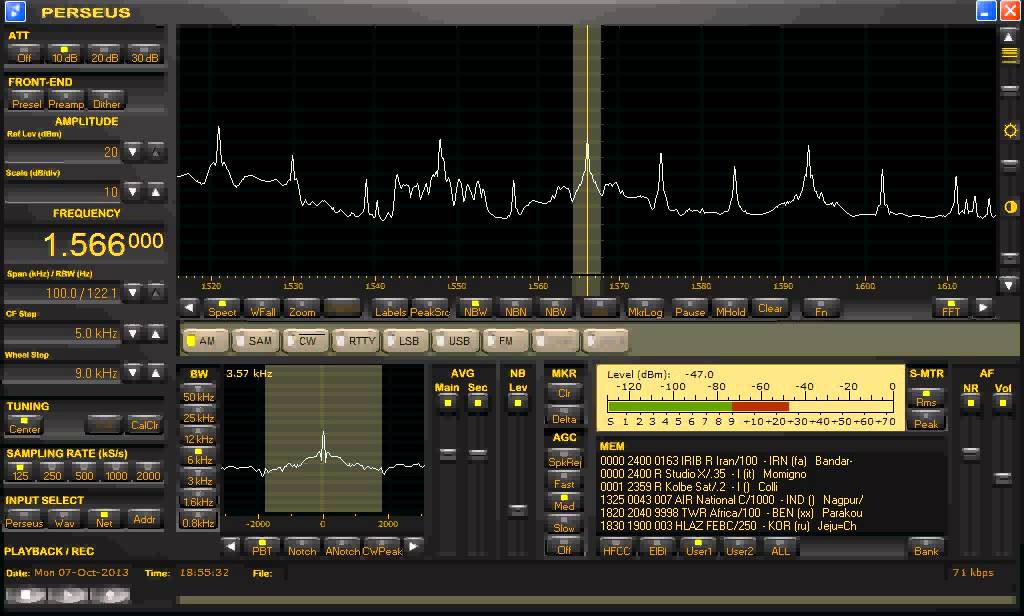Click the Center tuning button
Viewport: 1024px width, 616px height.
(x=24, y=425)
